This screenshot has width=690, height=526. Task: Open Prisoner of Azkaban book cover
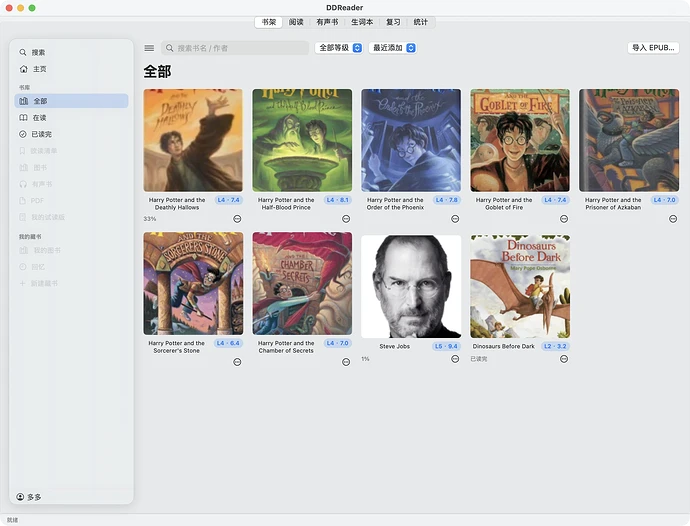coord(629,140)
